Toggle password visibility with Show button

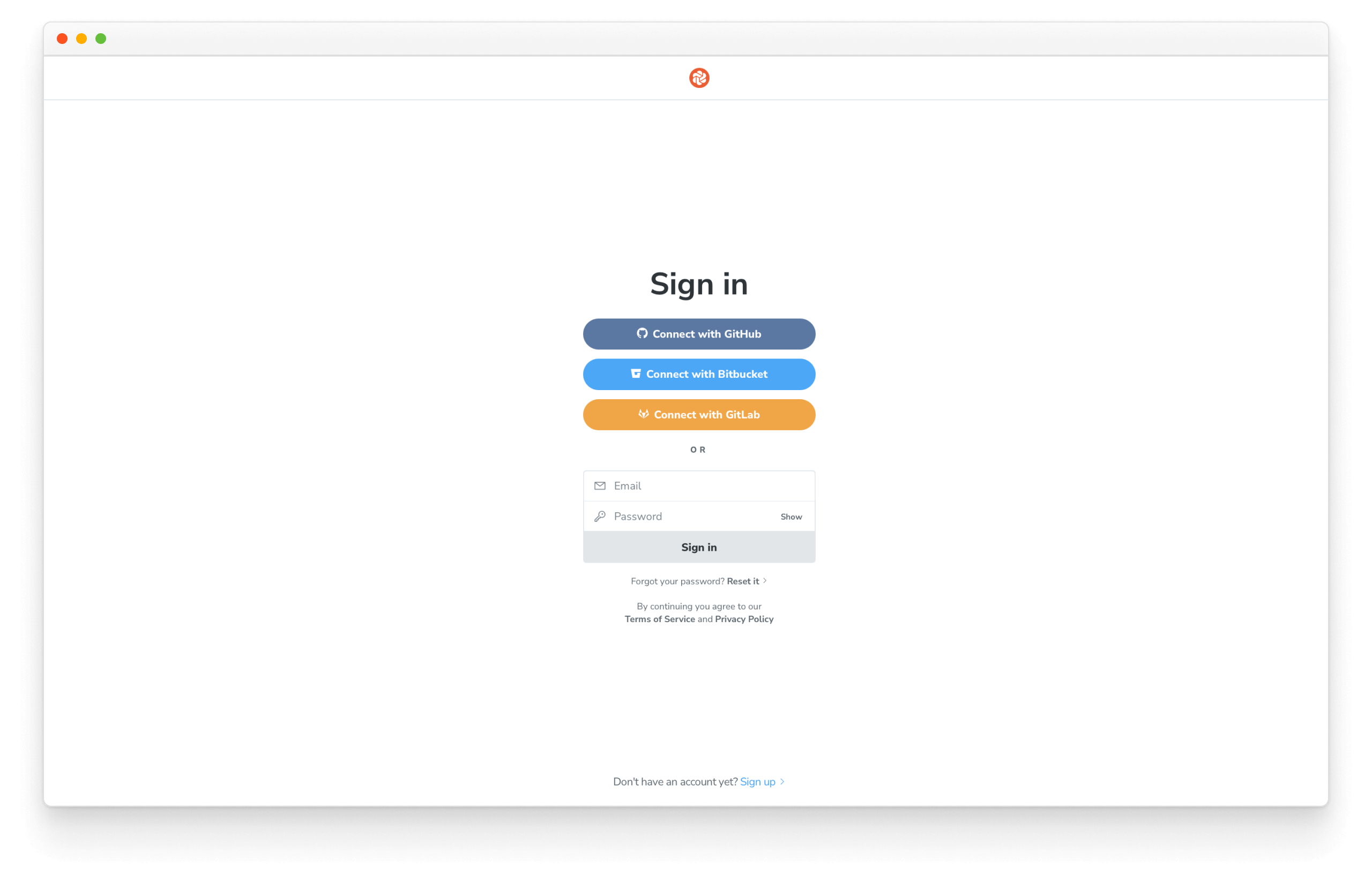(791, 516)
